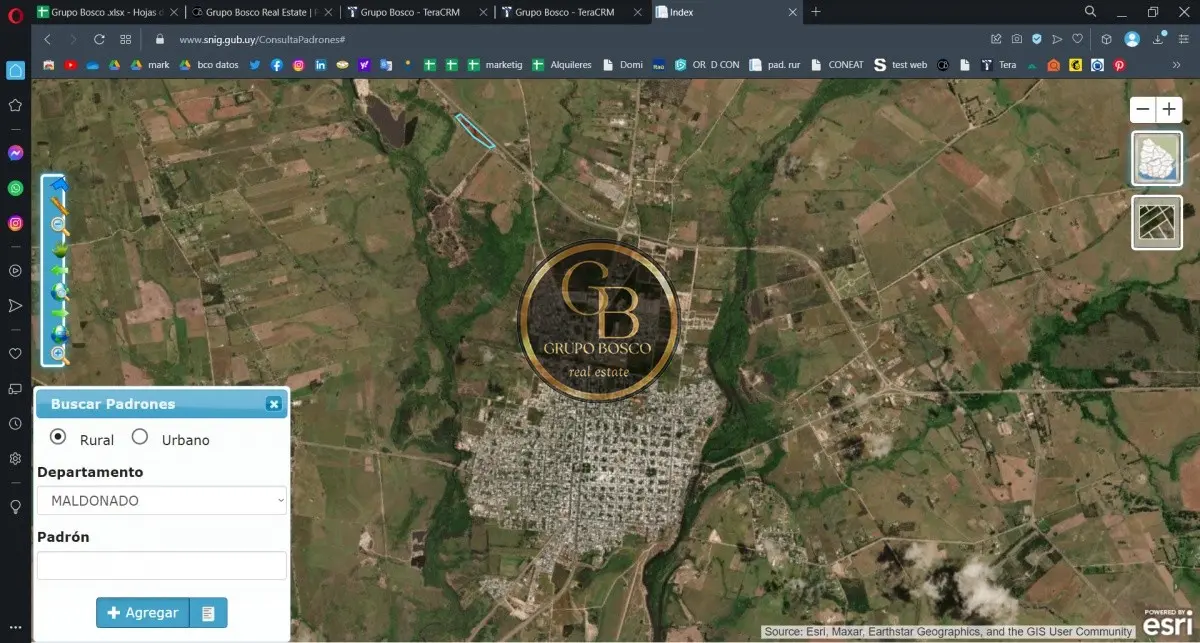Click the Padrón input field
The image size is (1200, 643).
(162, 565)
